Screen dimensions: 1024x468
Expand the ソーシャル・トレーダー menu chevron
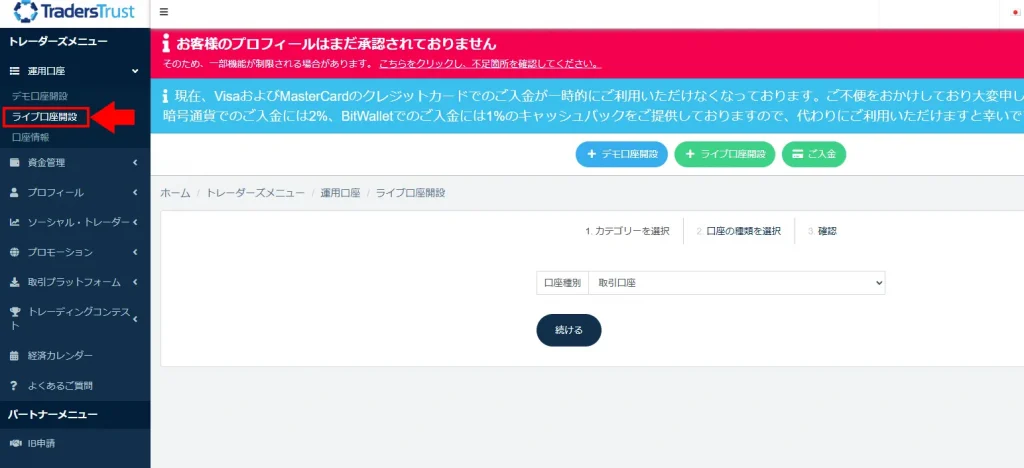[x=135, y=223]
